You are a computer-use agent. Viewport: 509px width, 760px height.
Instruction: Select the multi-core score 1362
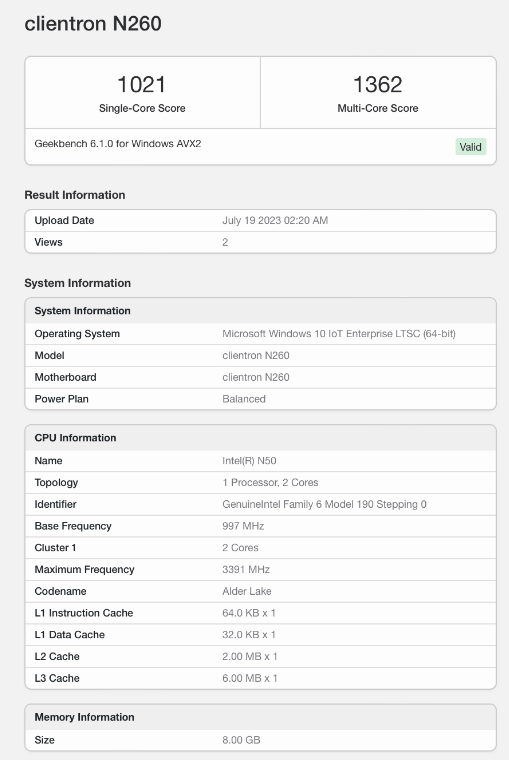click(378, 84)
